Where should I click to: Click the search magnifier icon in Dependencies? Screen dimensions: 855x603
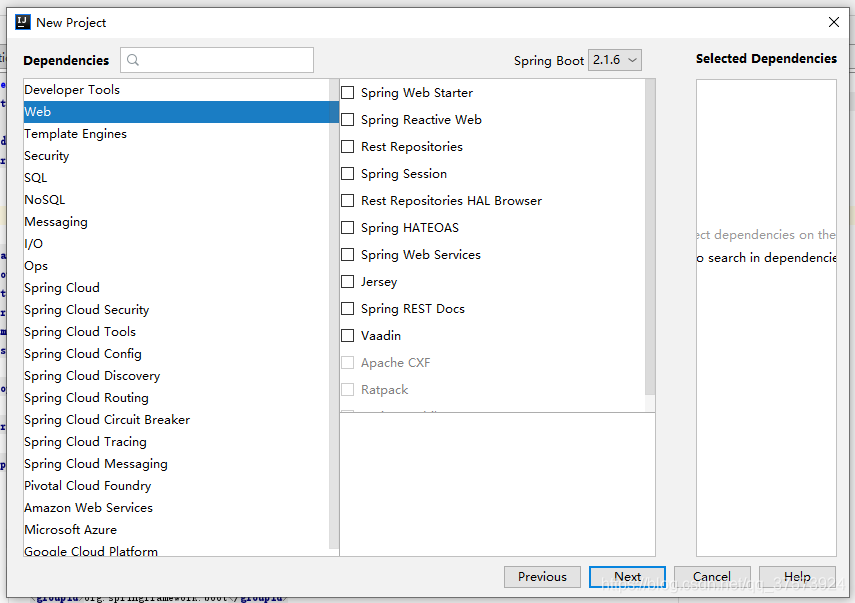click(133, 60)
